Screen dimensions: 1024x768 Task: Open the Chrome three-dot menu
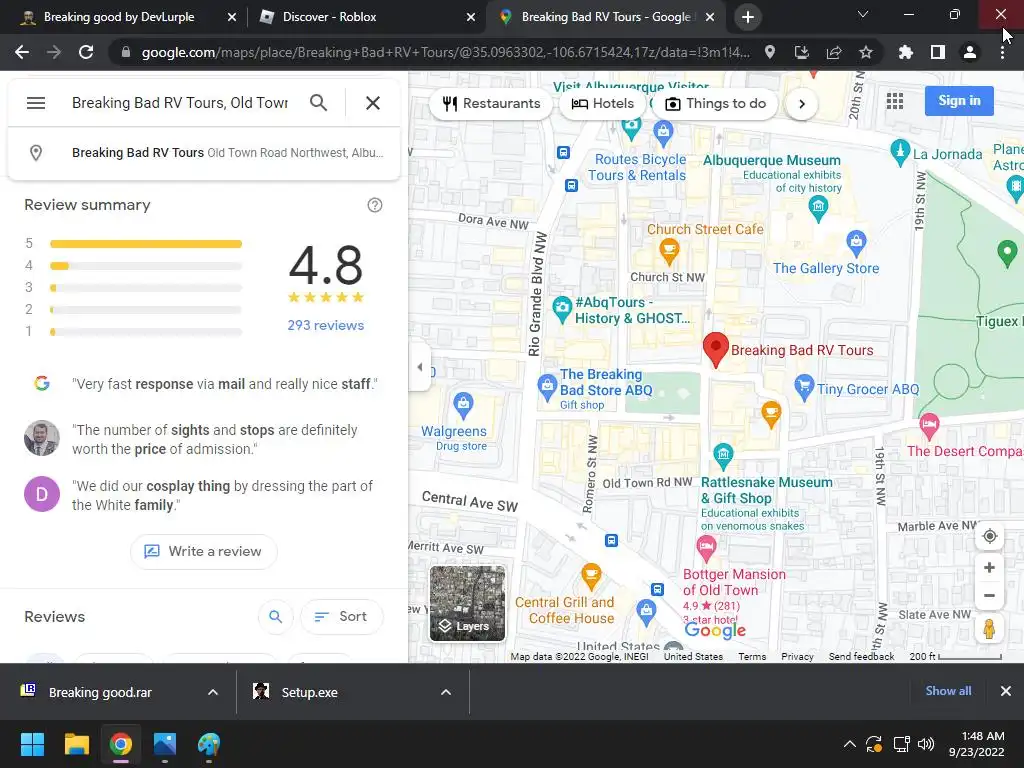tap(1002, 52)
